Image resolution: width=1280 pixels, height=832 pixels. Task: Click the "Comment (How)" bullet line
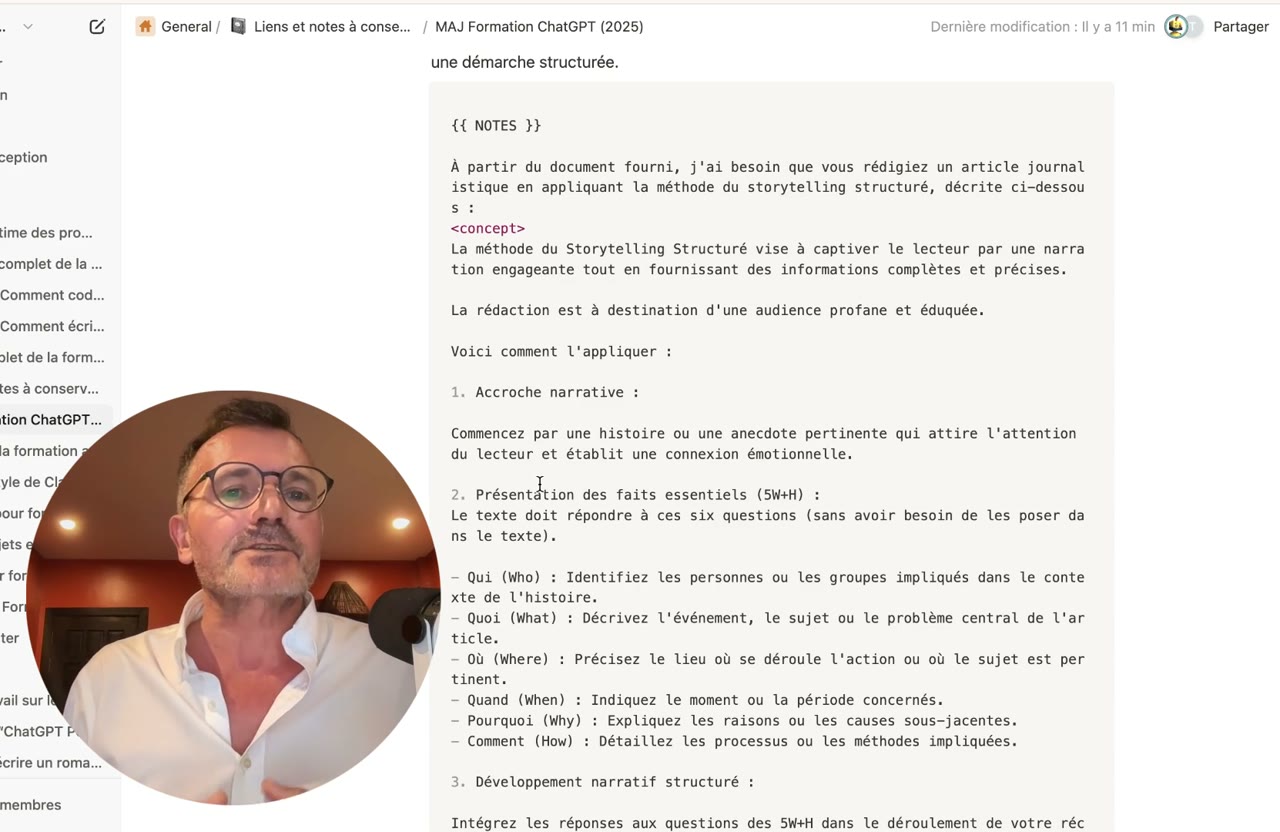[x=734, y=741]
